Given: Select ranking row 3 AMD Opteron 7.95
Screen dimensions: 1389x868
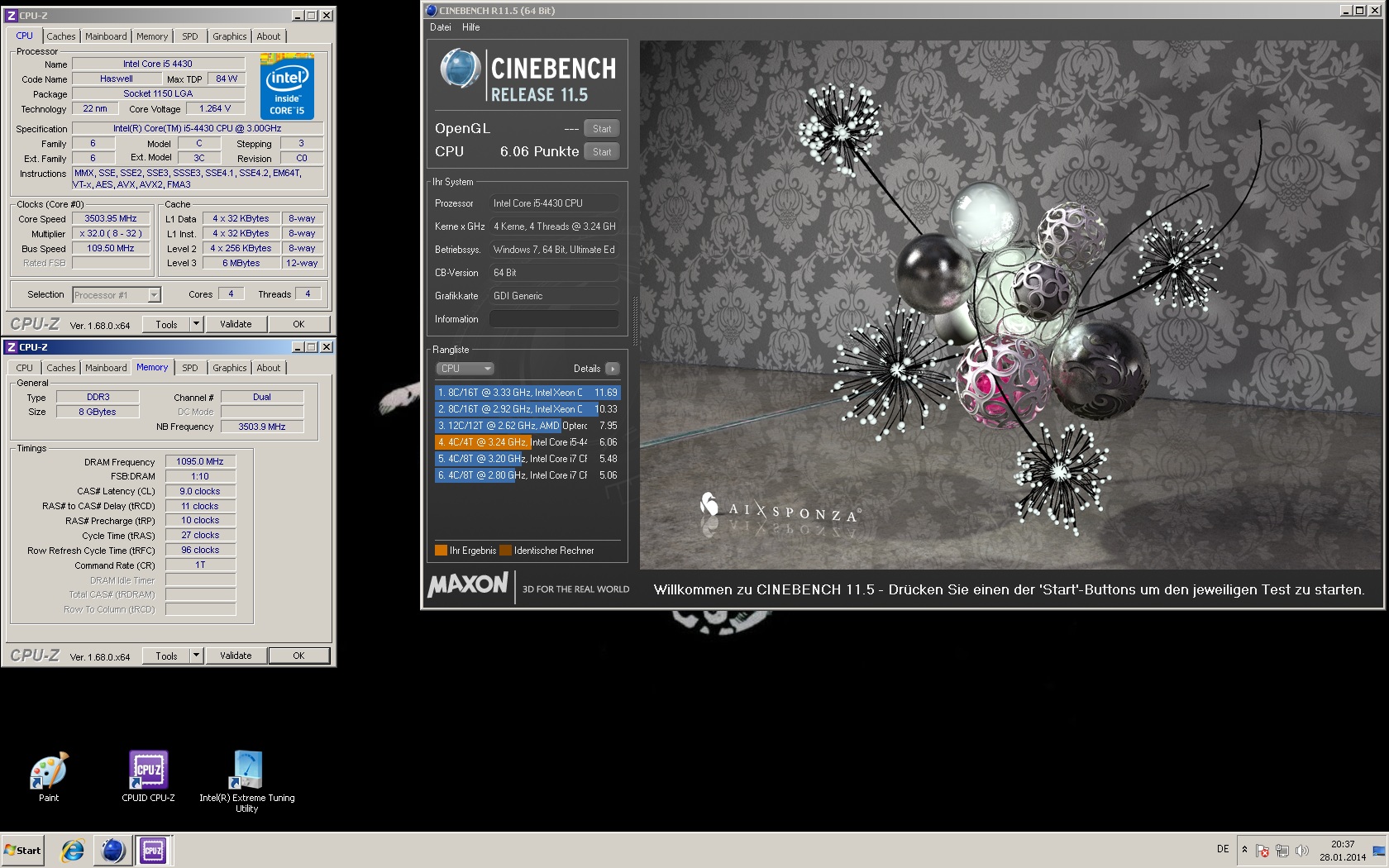Looking at the screenshot, I should pos(527,426).
